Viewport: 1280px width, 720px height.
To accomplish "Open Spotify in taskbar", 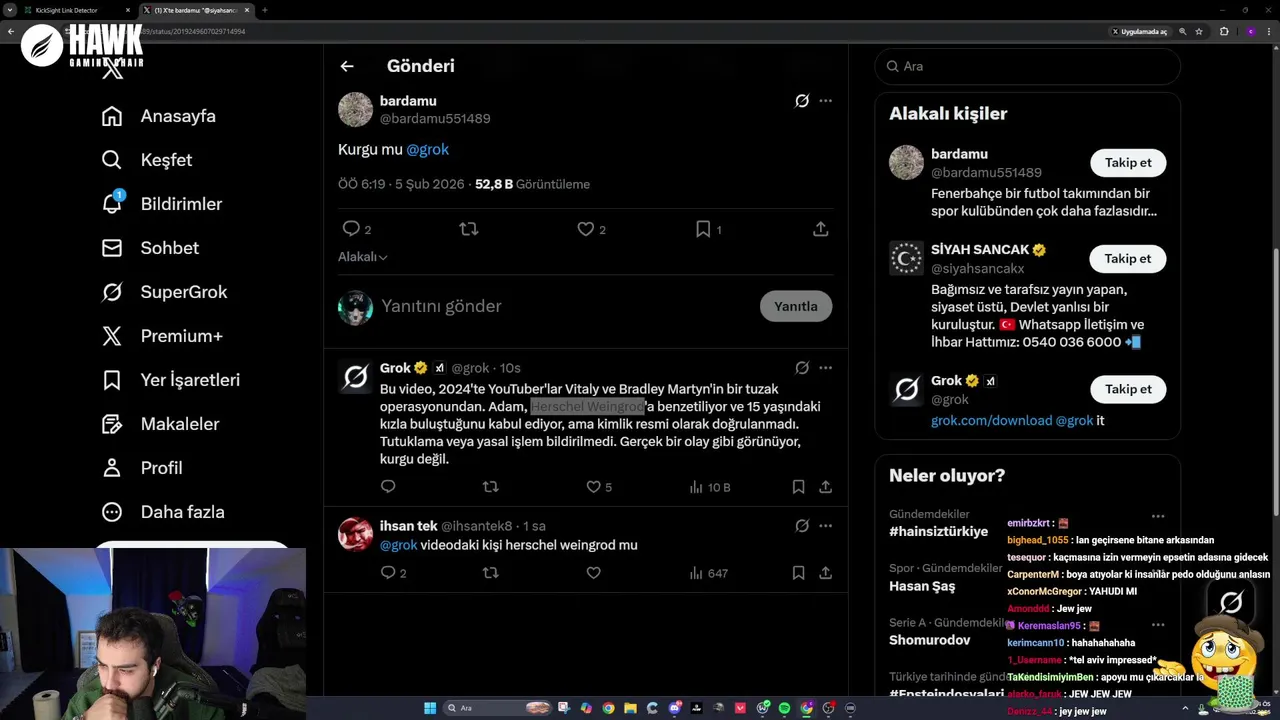I will pyautogui.click(x=784, y=708).
